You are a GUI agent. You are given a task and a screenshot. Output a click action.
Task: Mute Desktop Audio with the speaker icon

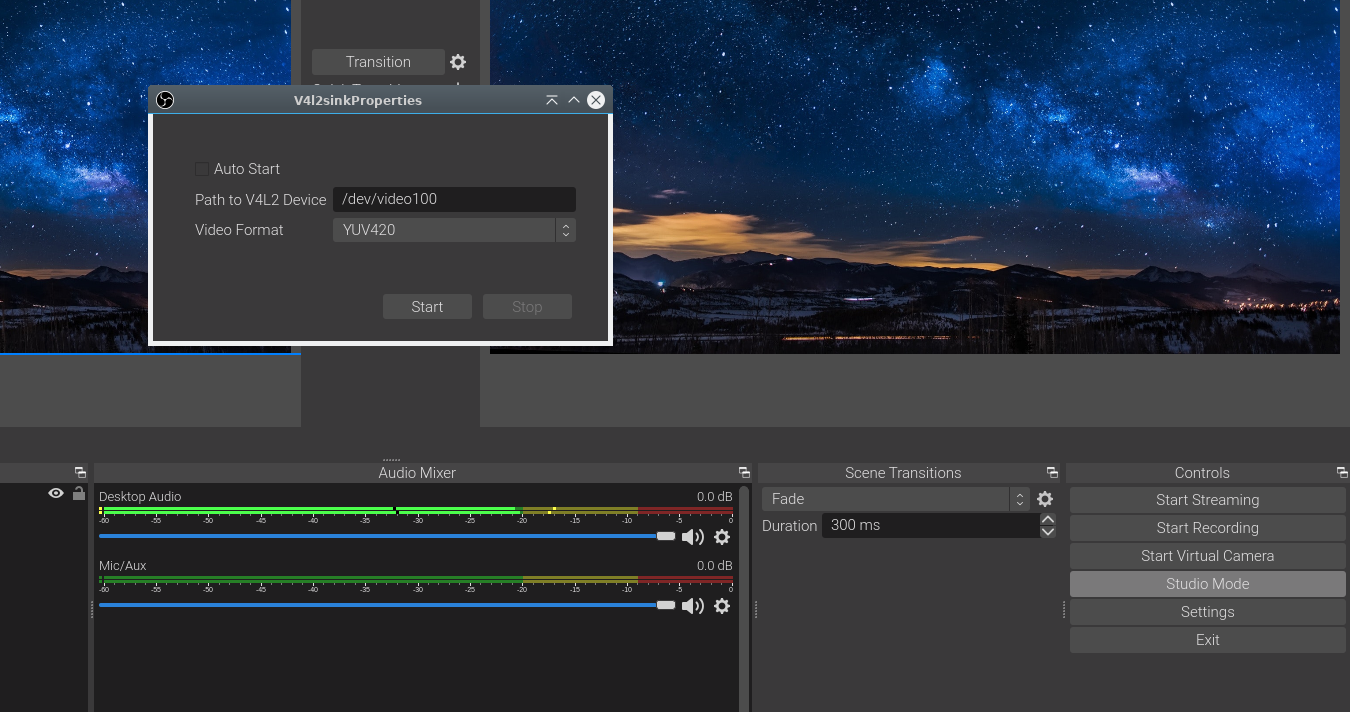692,537
